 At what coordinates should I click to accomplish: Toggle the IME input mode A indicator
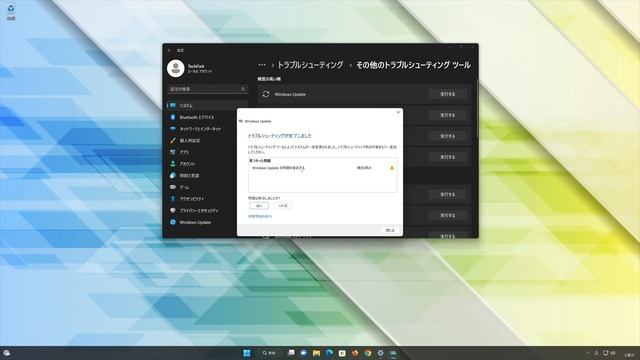coord(596,353)
